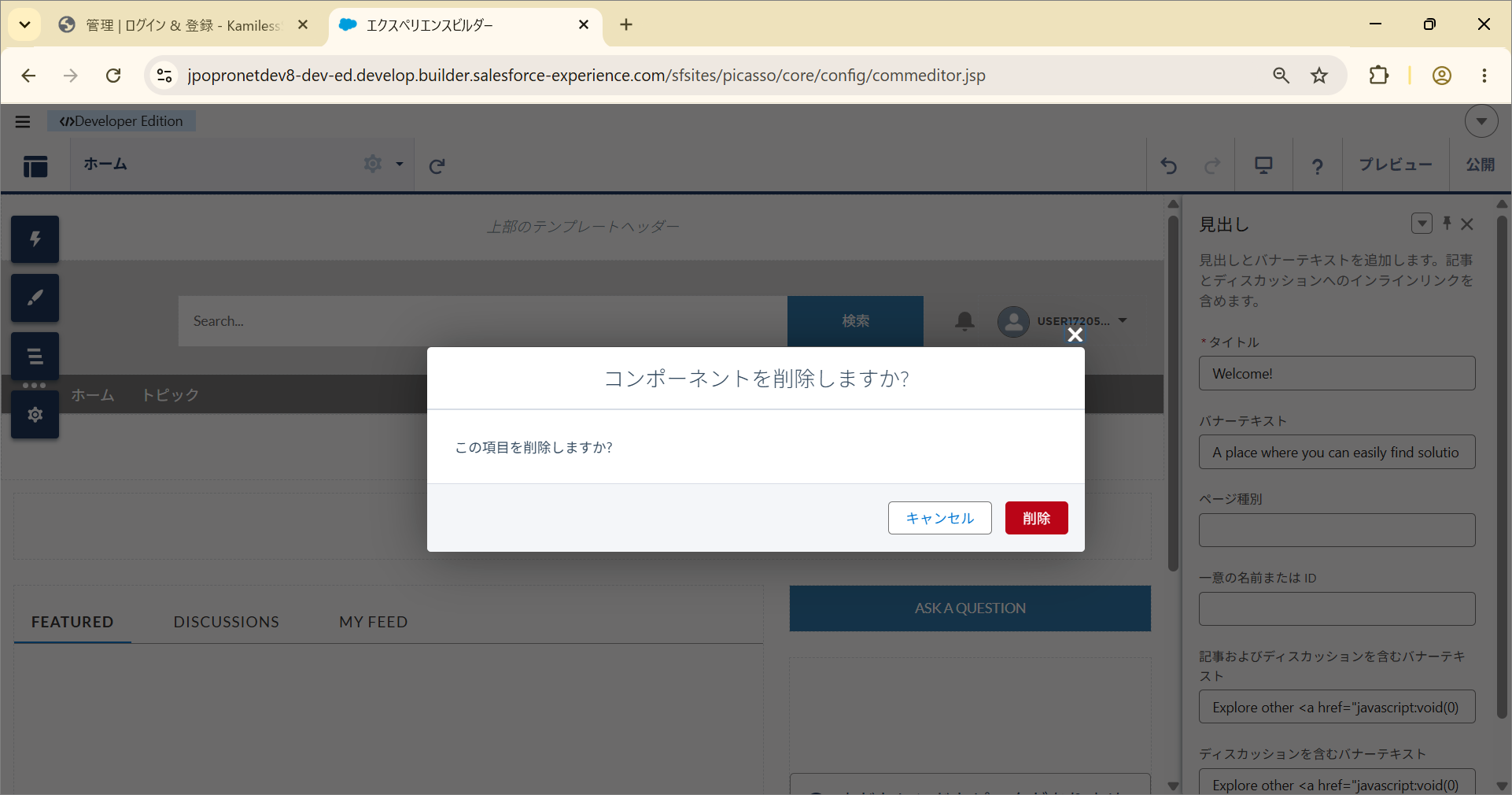Click the キャンセル cancel button
The image size is (1512, 795).
(x=939, y=518)
